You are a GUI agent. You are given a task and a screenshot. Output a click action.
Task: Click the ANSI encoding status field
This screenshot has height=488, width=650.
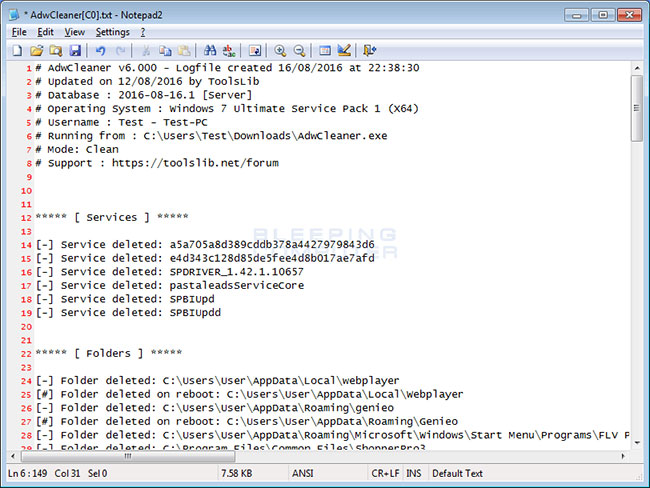pos(303,473)
